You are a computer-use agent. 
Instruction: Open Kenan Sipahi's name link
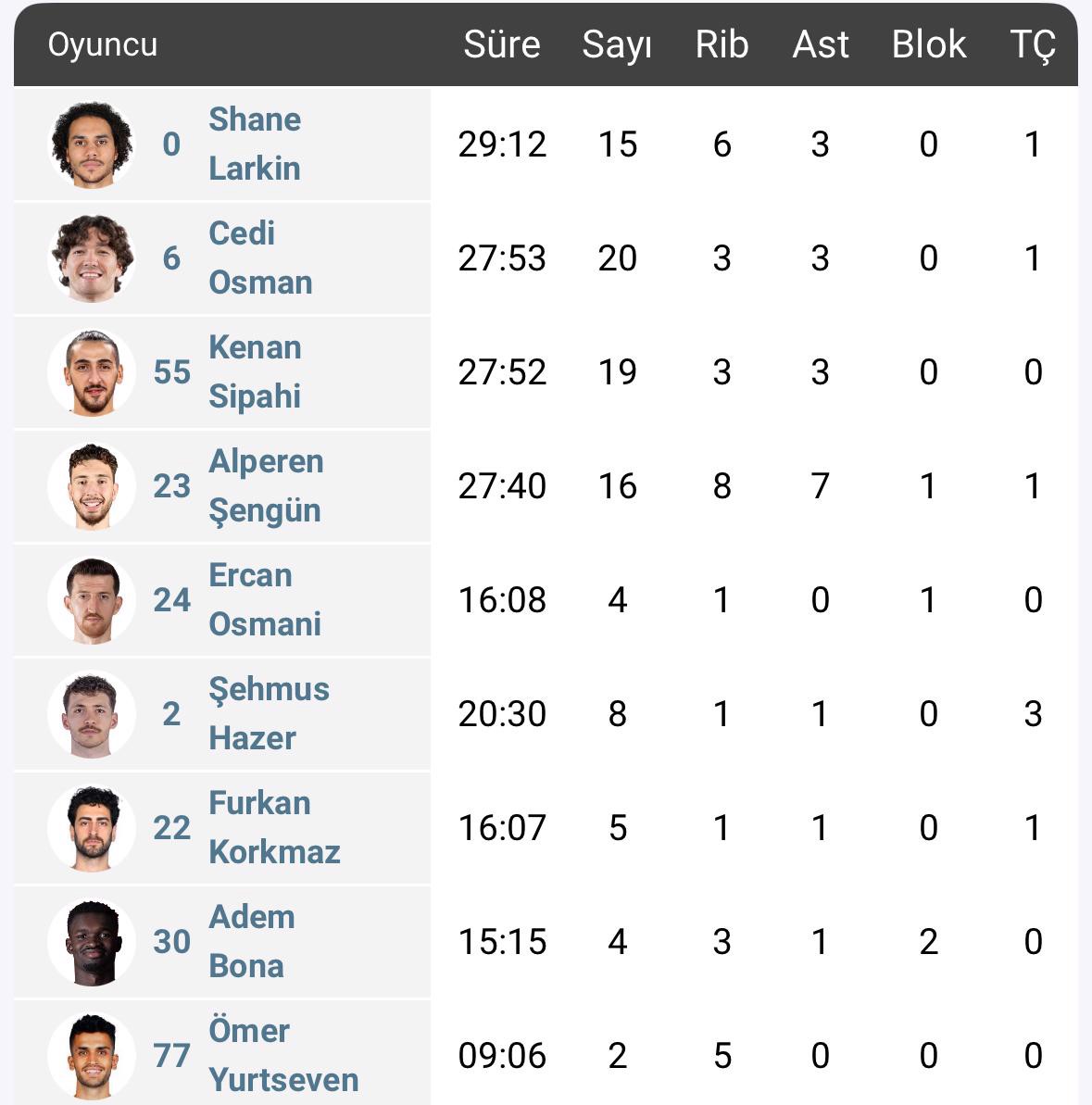click(255, 372)
